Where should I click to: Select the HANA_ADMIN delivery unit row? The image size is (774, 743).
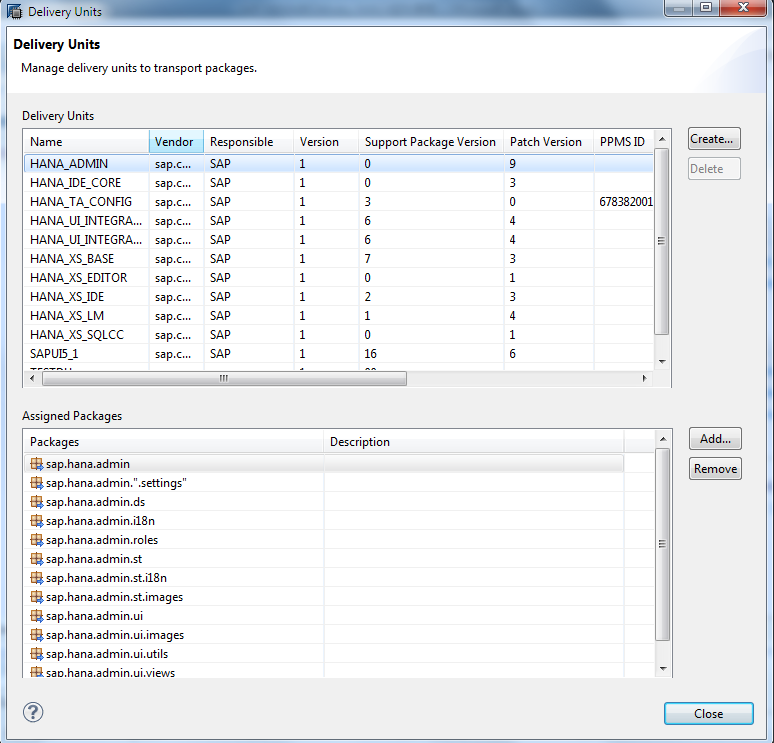click(339, 164)
